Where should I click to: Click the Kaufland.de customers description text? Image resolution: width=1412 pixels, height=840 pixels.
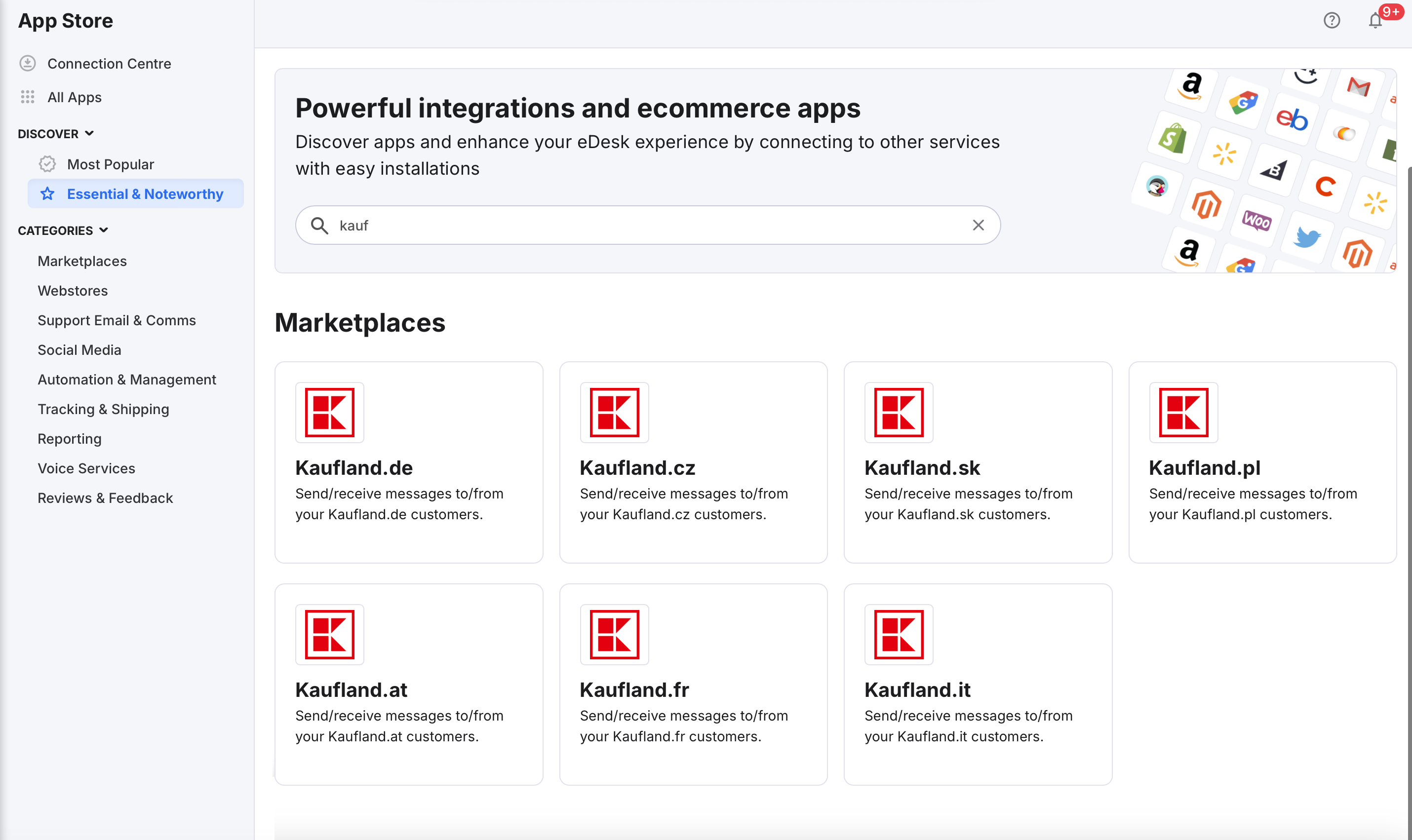[x=400, y=504]
